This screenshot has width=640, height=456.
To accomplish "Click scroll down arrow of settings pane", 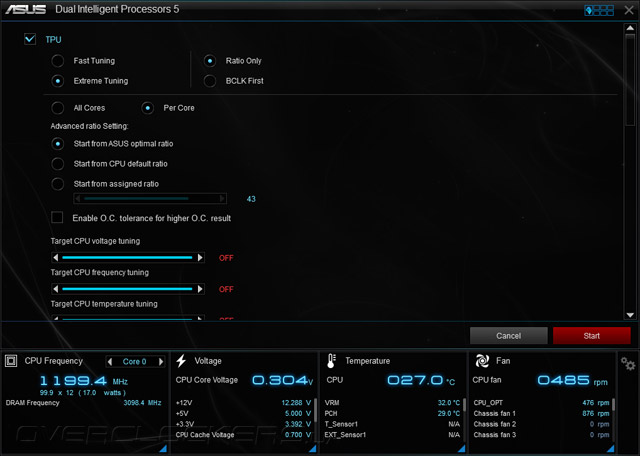I will (630, 315).
